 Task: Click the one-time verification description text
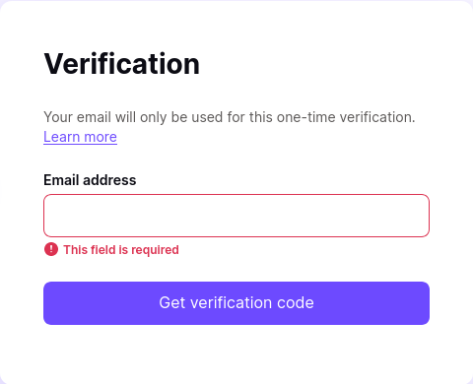229,117
